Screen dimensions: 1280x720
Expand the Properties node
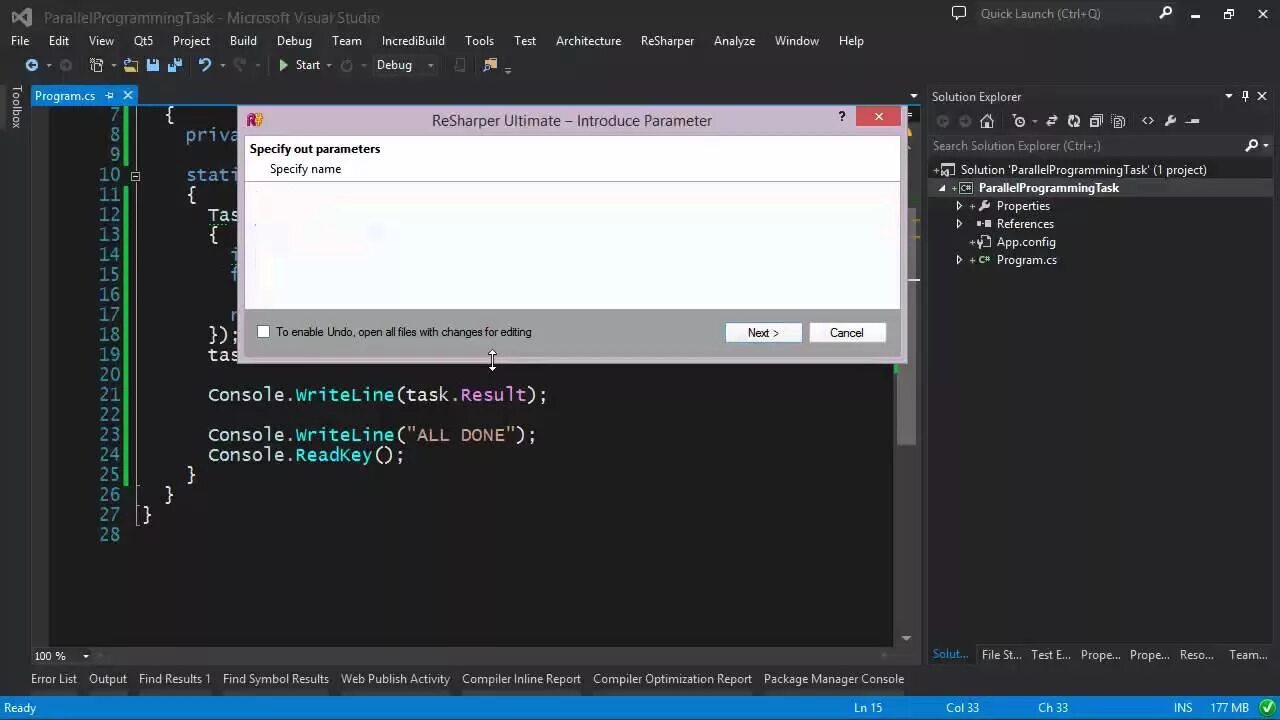click(x=959, y=206)
